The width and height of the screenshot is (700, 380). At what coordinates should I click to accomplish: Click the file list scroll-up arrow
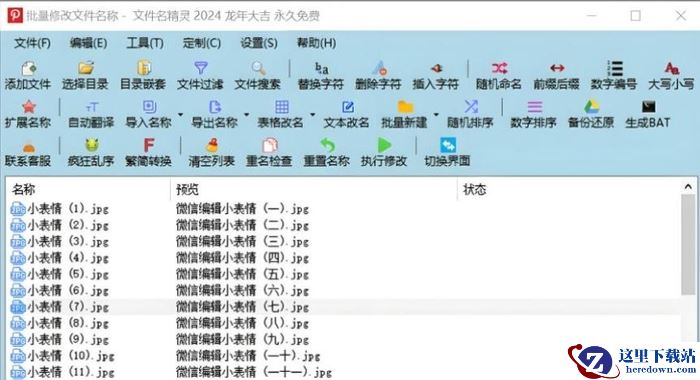pyautogui.click(x=688, y=187)
